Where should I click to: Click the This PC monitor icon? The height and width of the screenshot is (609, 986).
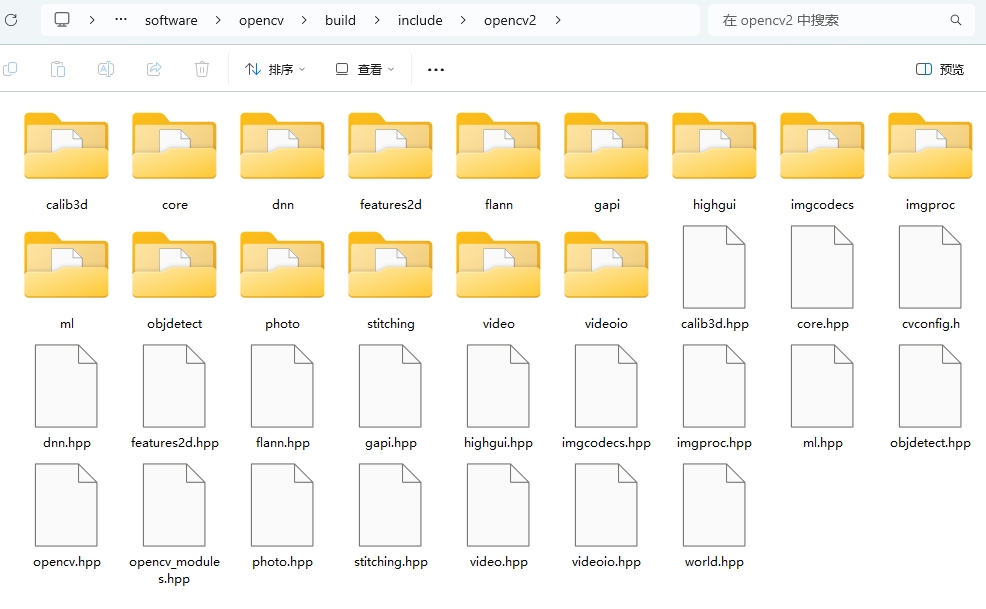click(62, 20)
